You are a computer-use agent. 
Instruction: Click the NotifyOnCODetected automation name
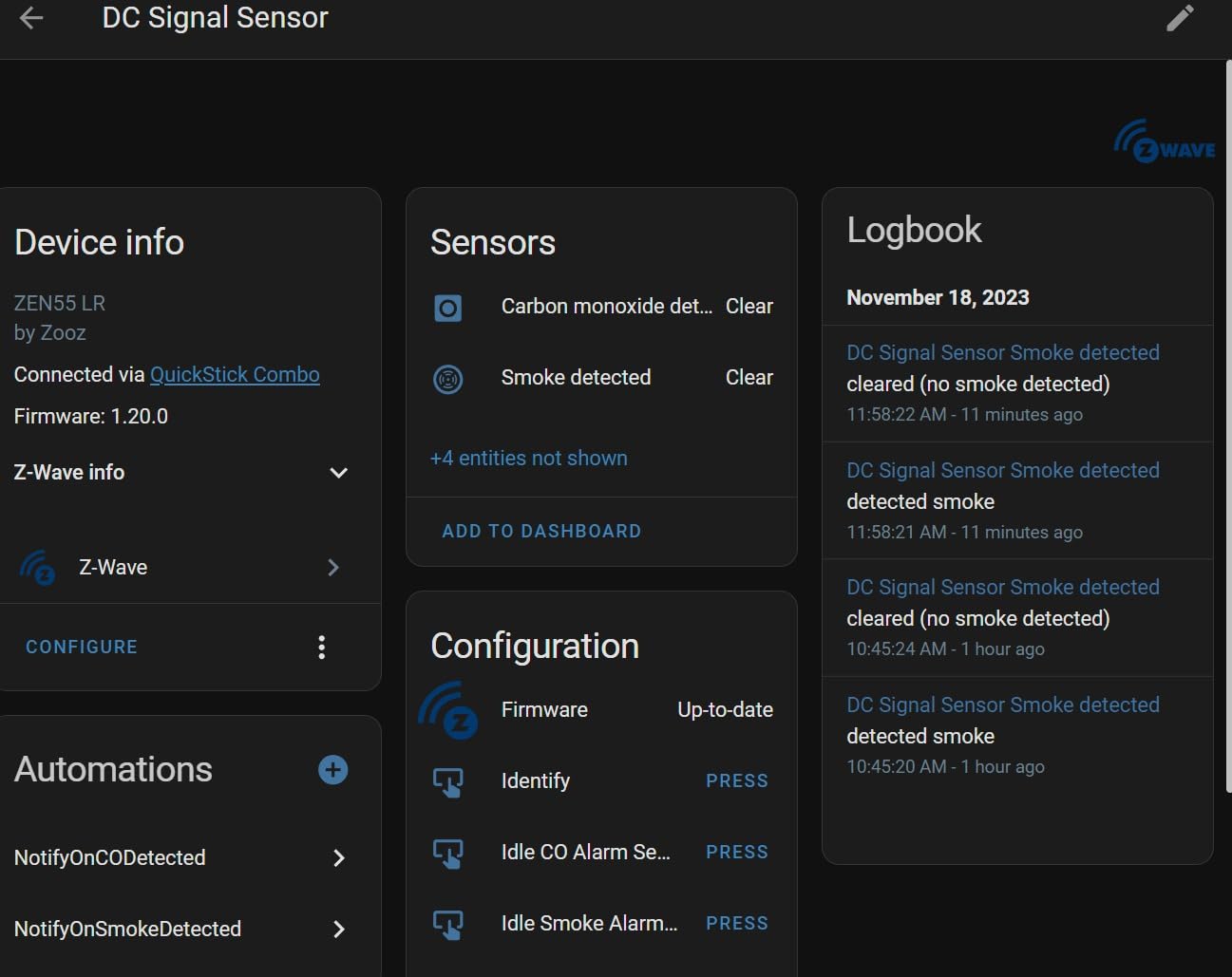tap(109, 857)
